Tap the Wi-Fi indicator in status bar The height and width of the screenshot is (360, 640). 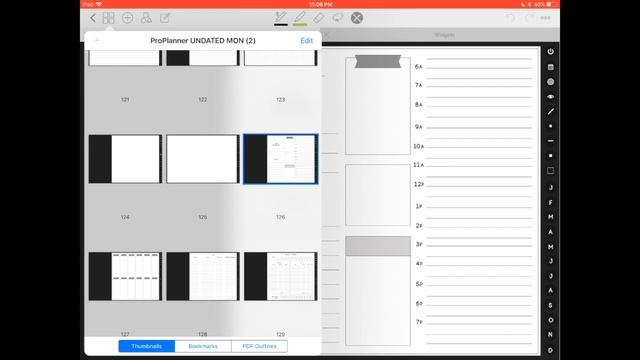(99, 4)
